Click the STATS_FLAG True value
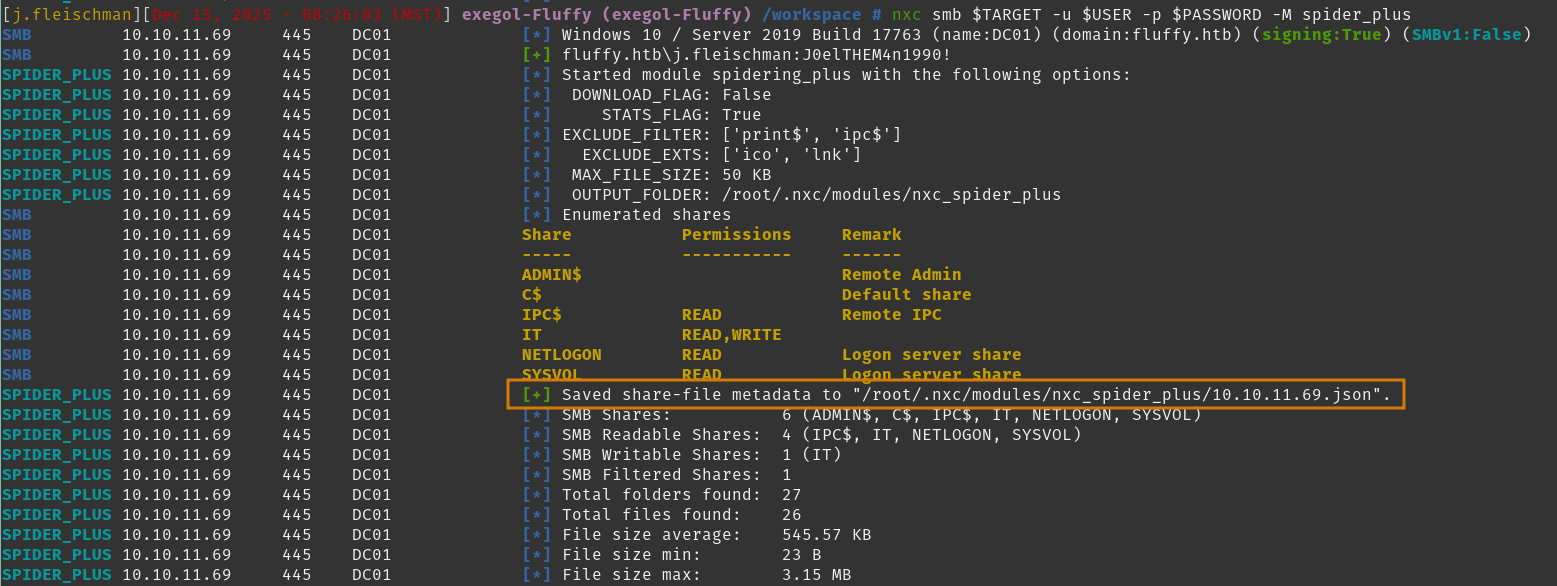 coord(741,115)
